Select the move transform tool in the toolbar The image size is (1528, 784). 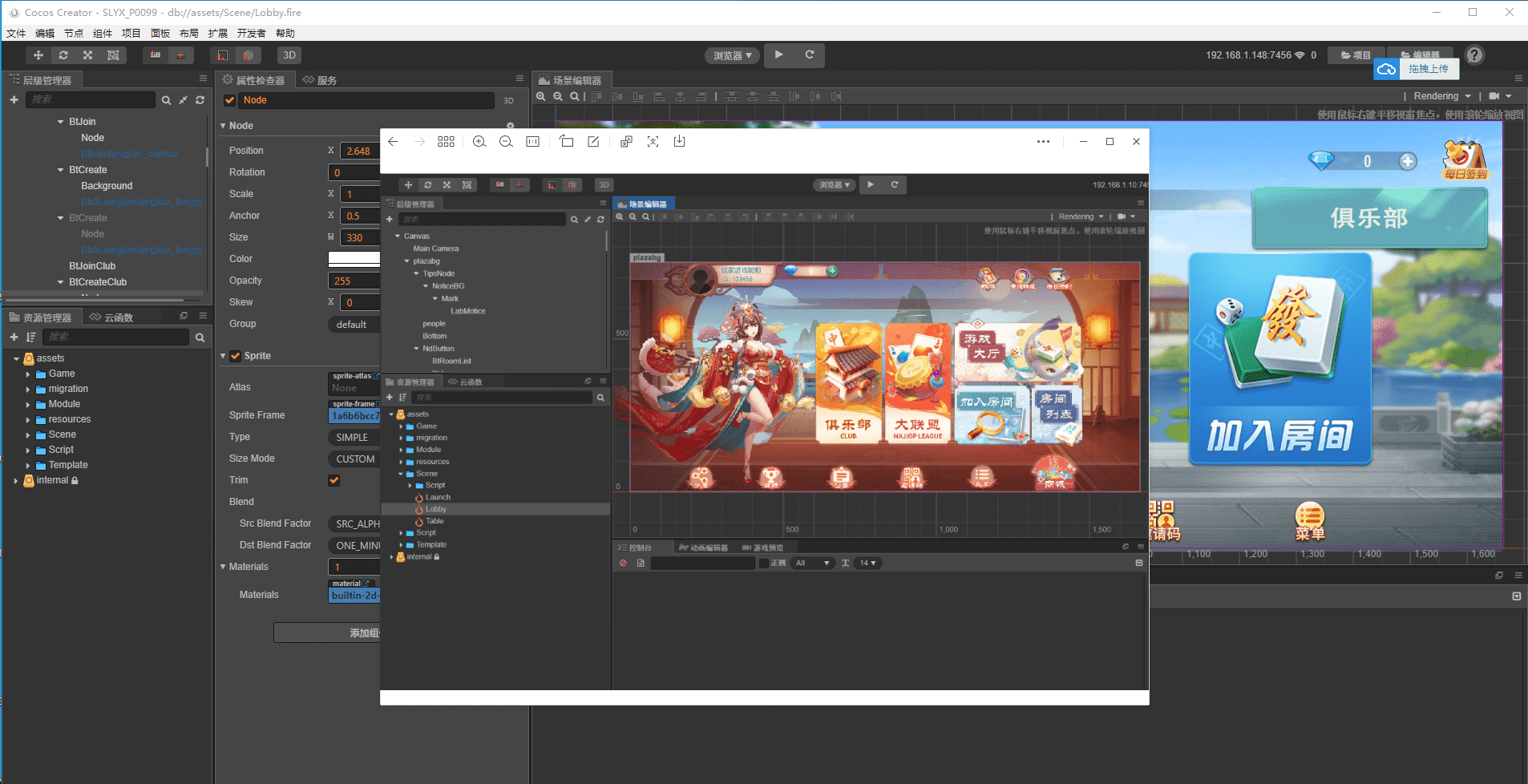[38, 55]
